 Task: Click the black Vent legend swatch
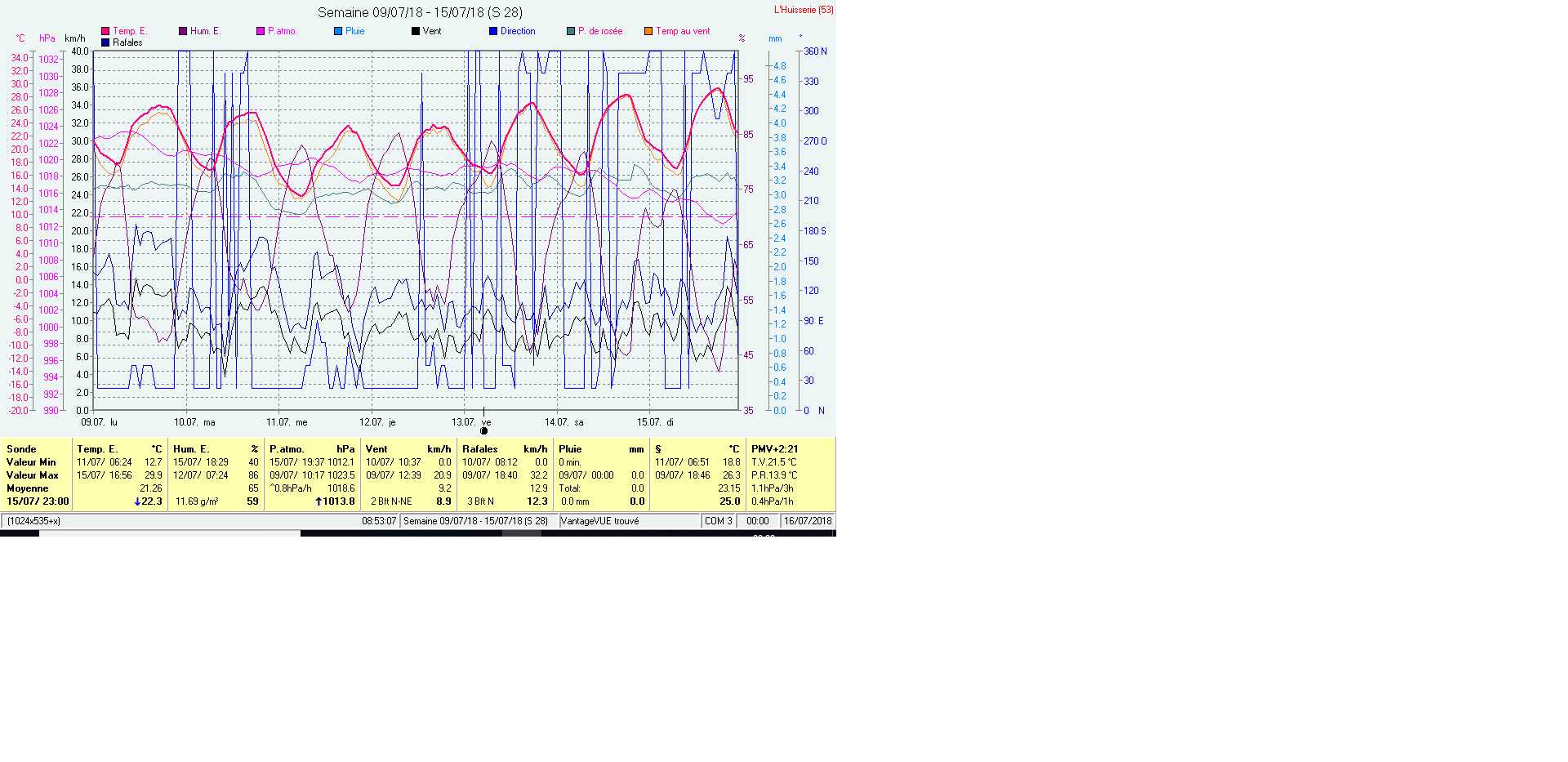click(x=416, y=31)
